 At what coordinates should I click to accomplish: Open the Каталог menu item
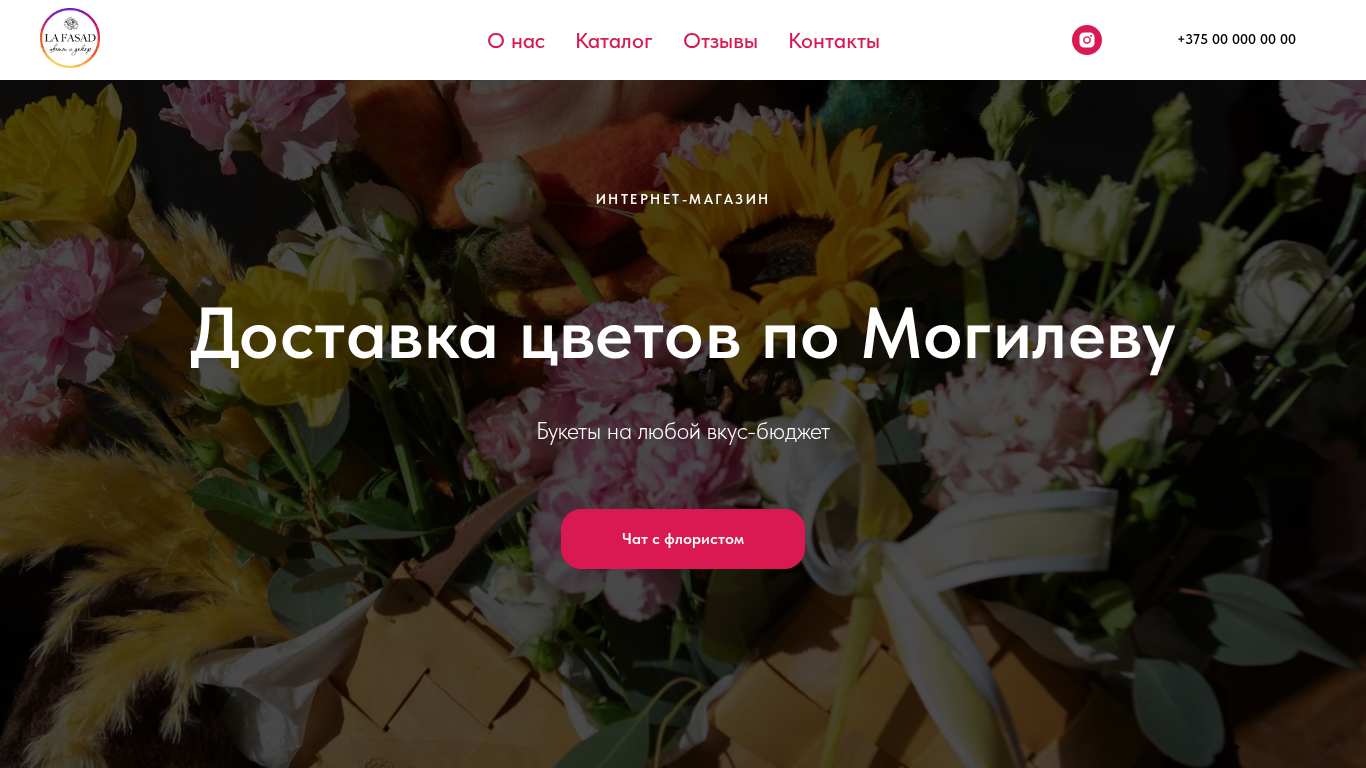click(614, 41)
